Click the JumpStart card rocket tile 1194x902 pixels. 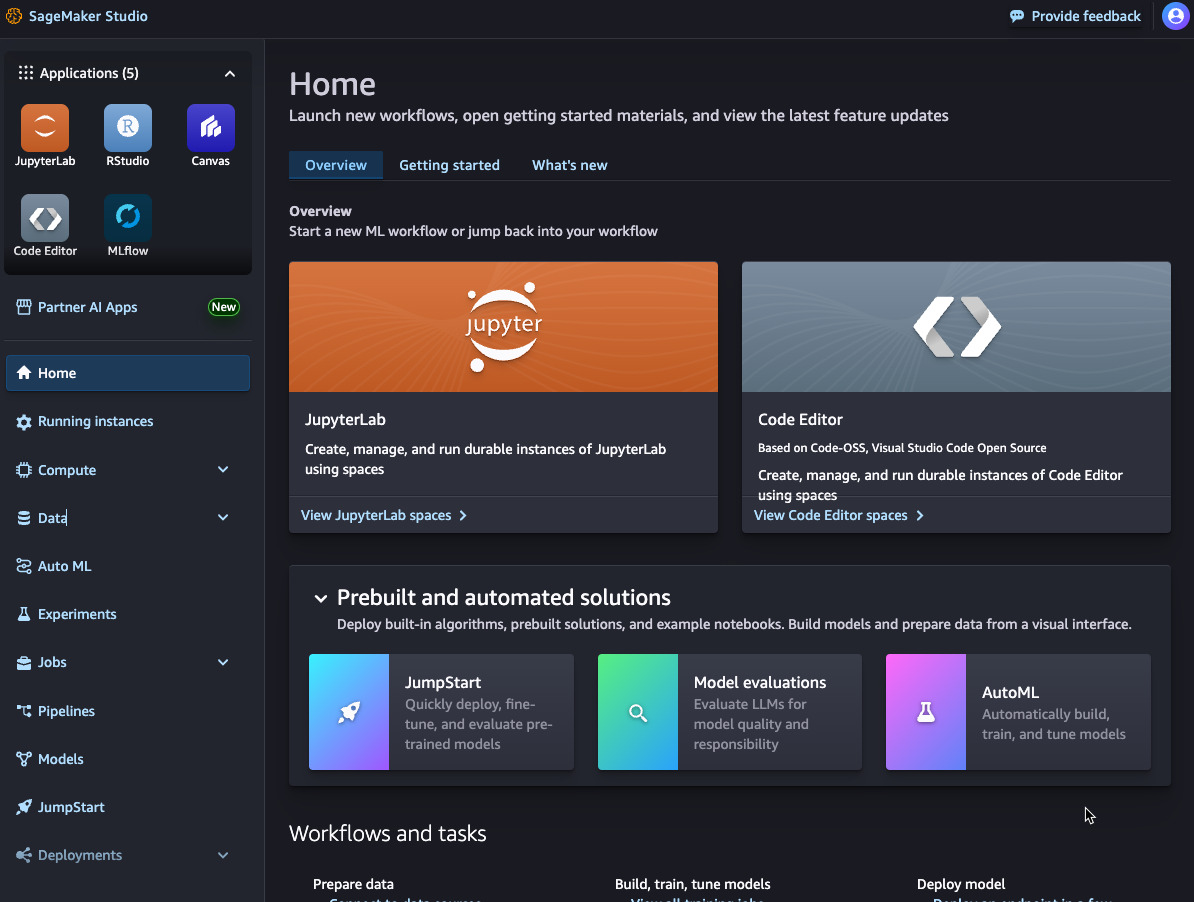(x=349, y=712)
